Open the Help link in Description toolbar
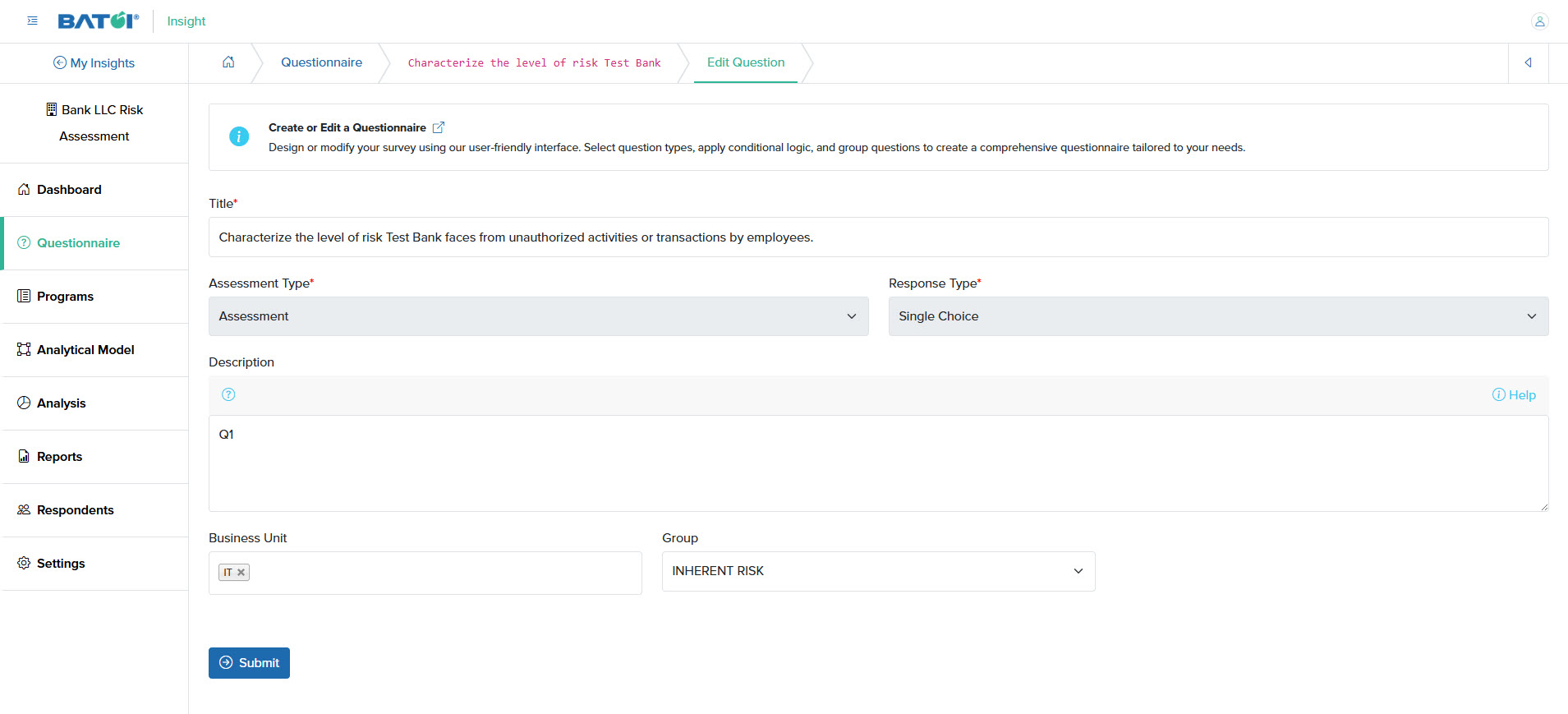The image size is (1568, 714). tap(1514, 395)
